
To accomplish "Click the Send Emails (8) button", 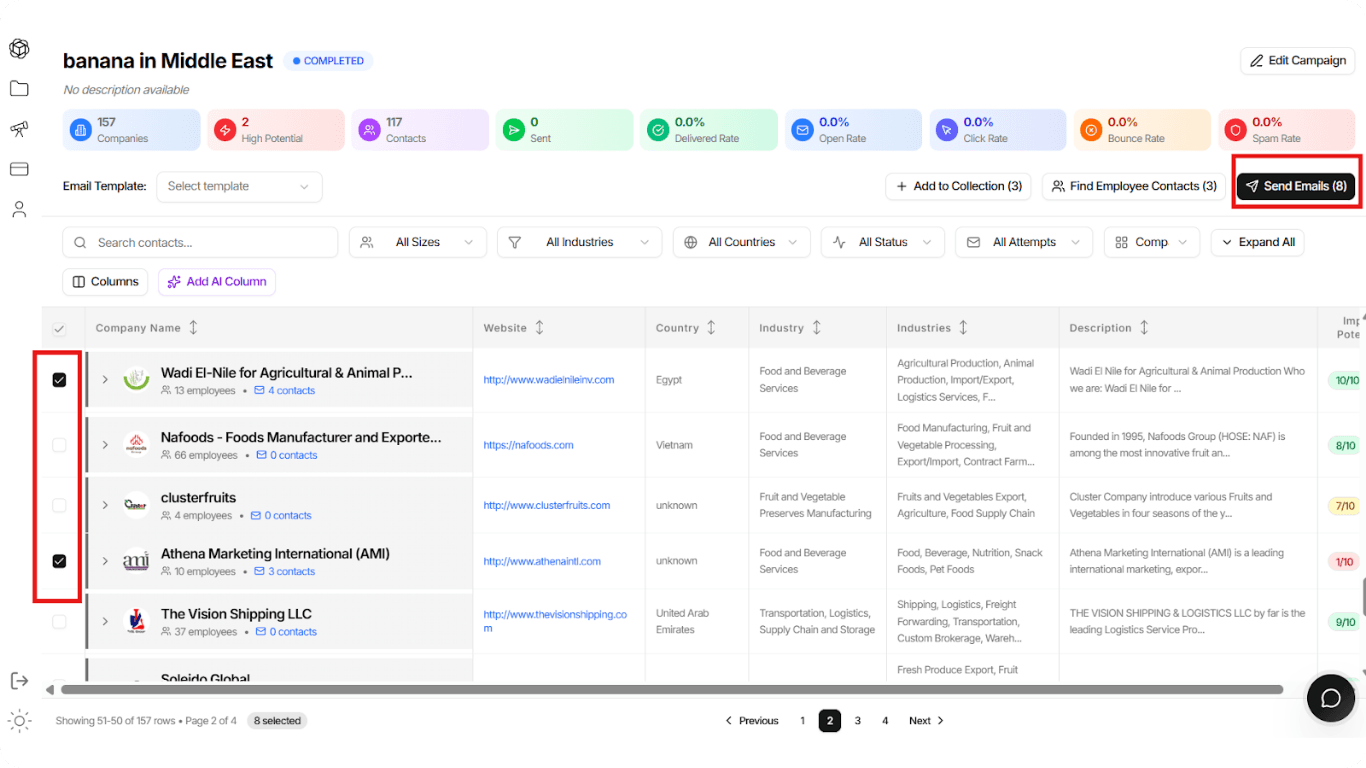I will (x=1296, y=185).
